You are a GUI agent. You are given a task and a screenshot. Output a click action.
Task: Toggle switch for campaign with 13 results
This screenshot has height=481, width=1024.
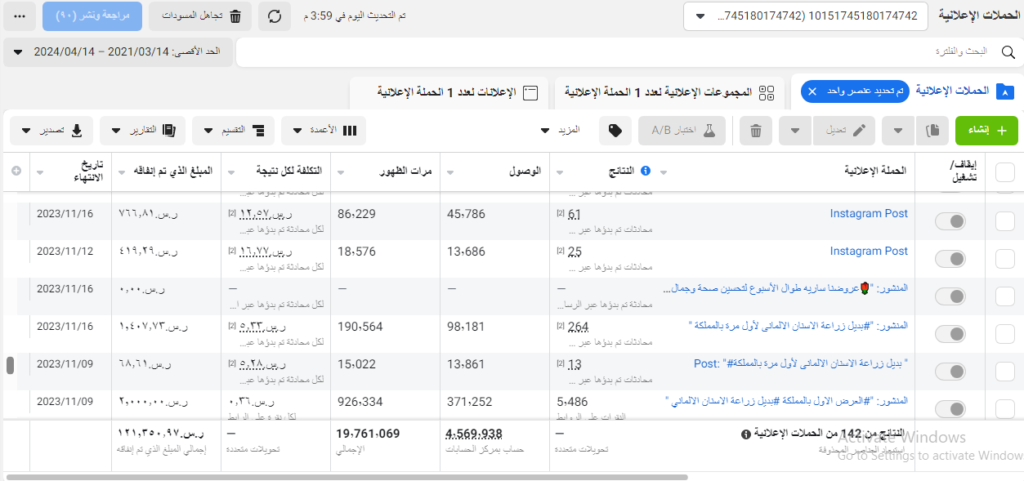click(x=950, y=372)
